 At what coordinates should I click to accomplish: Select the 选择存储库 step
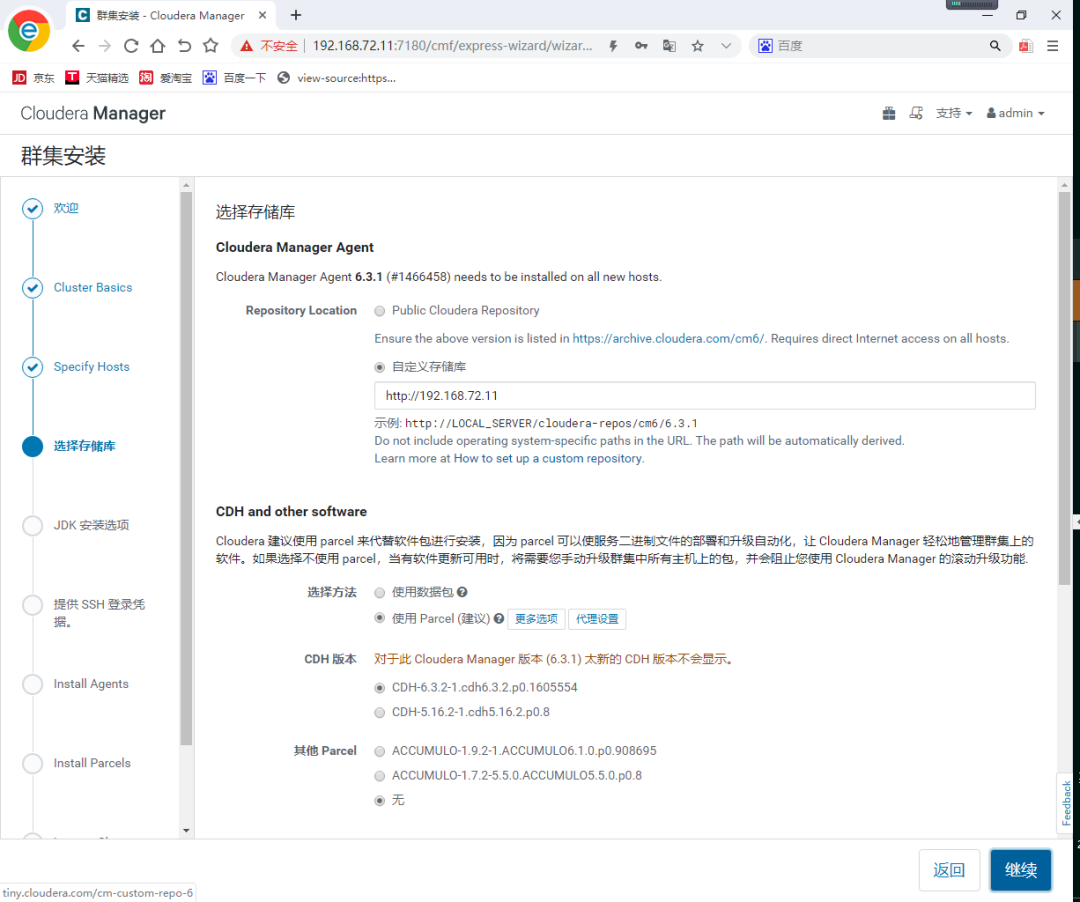[x=84, y=446]
